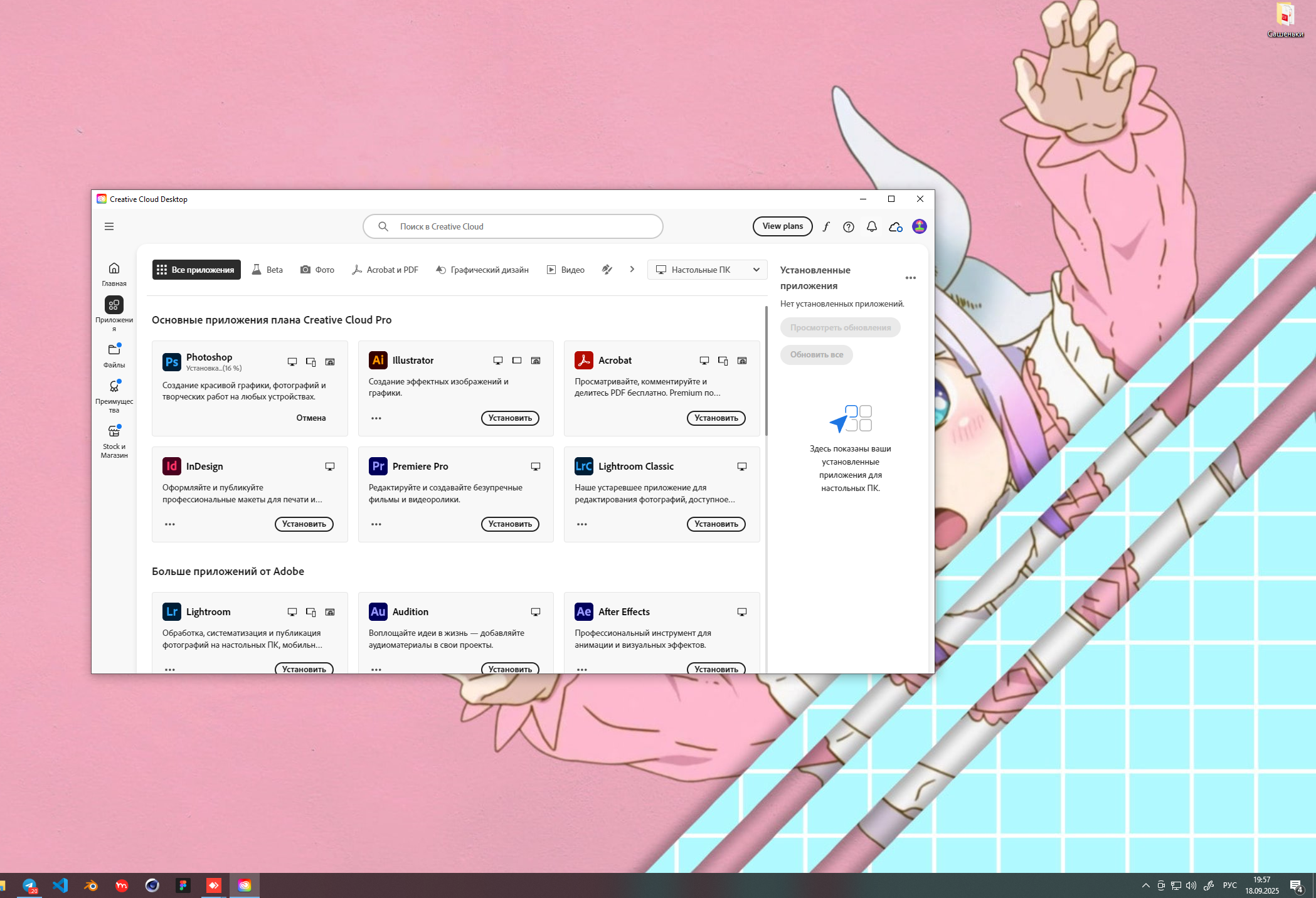Install Premiere Pro with the Установить button
This screenshot has width=1316, height=898.
pyautogui.click(x=510, y=524)
